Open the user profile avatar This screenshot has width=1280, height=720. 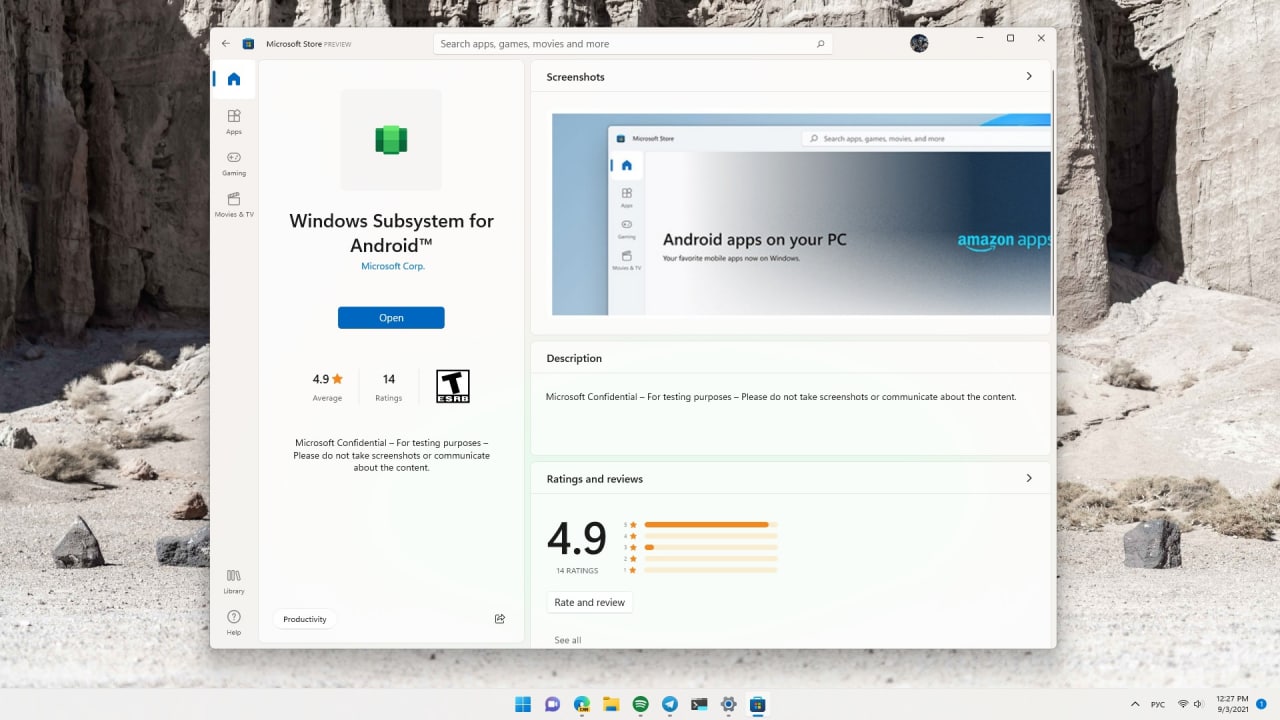[919, 43]
